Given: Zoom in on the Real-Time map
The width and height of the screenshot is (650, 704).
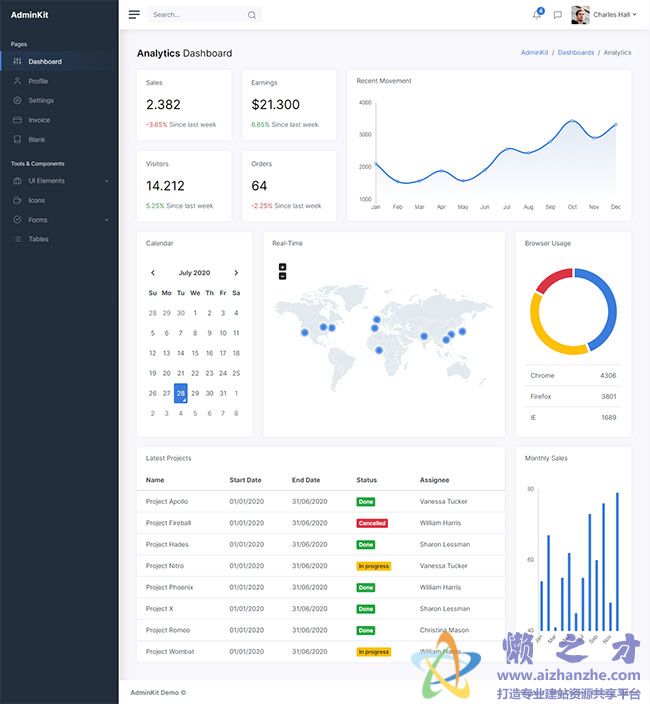Looking at the screenshot, I should point(283,267).
